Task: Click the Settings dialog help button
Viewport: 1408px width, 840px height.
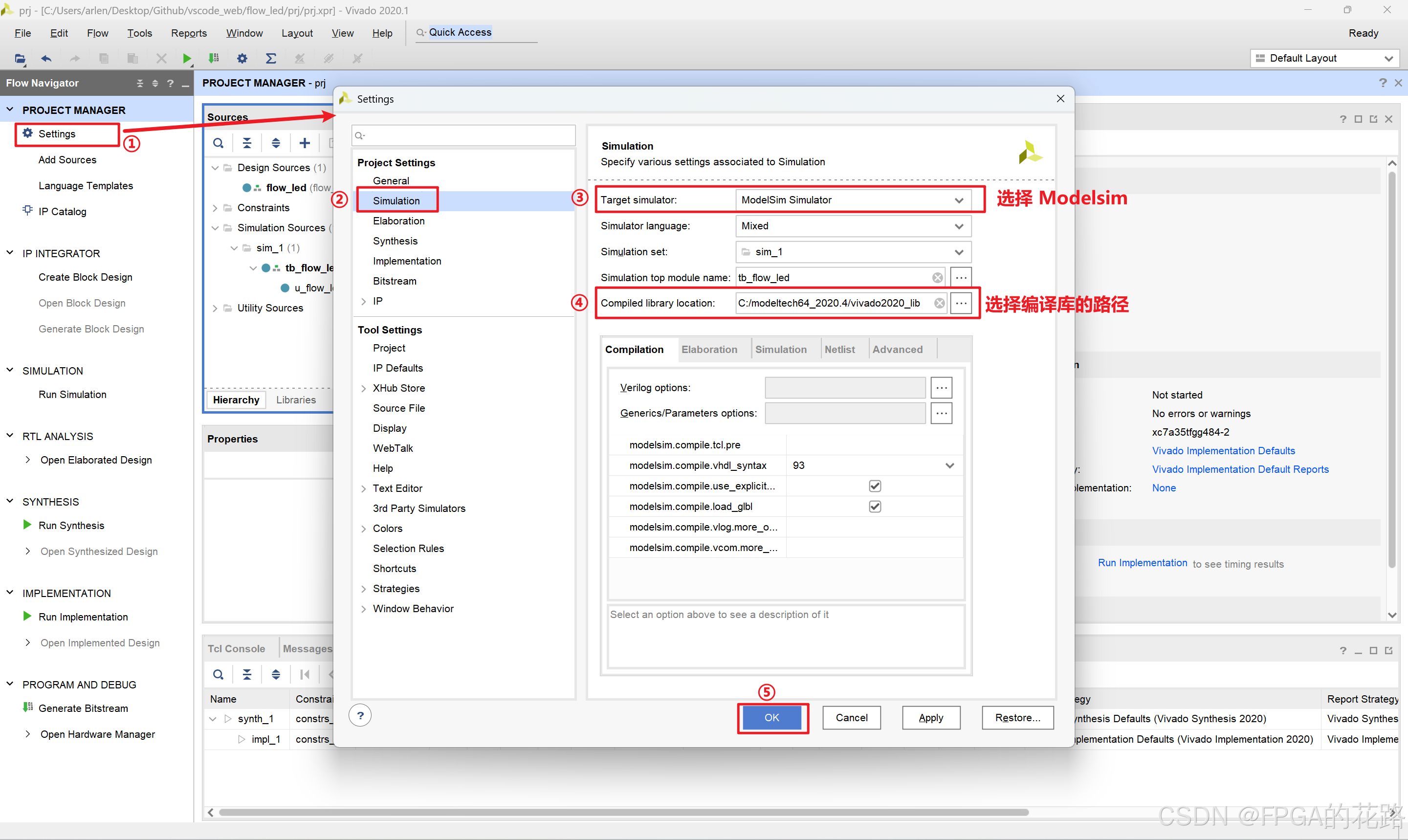Action: tap(360, 715)
